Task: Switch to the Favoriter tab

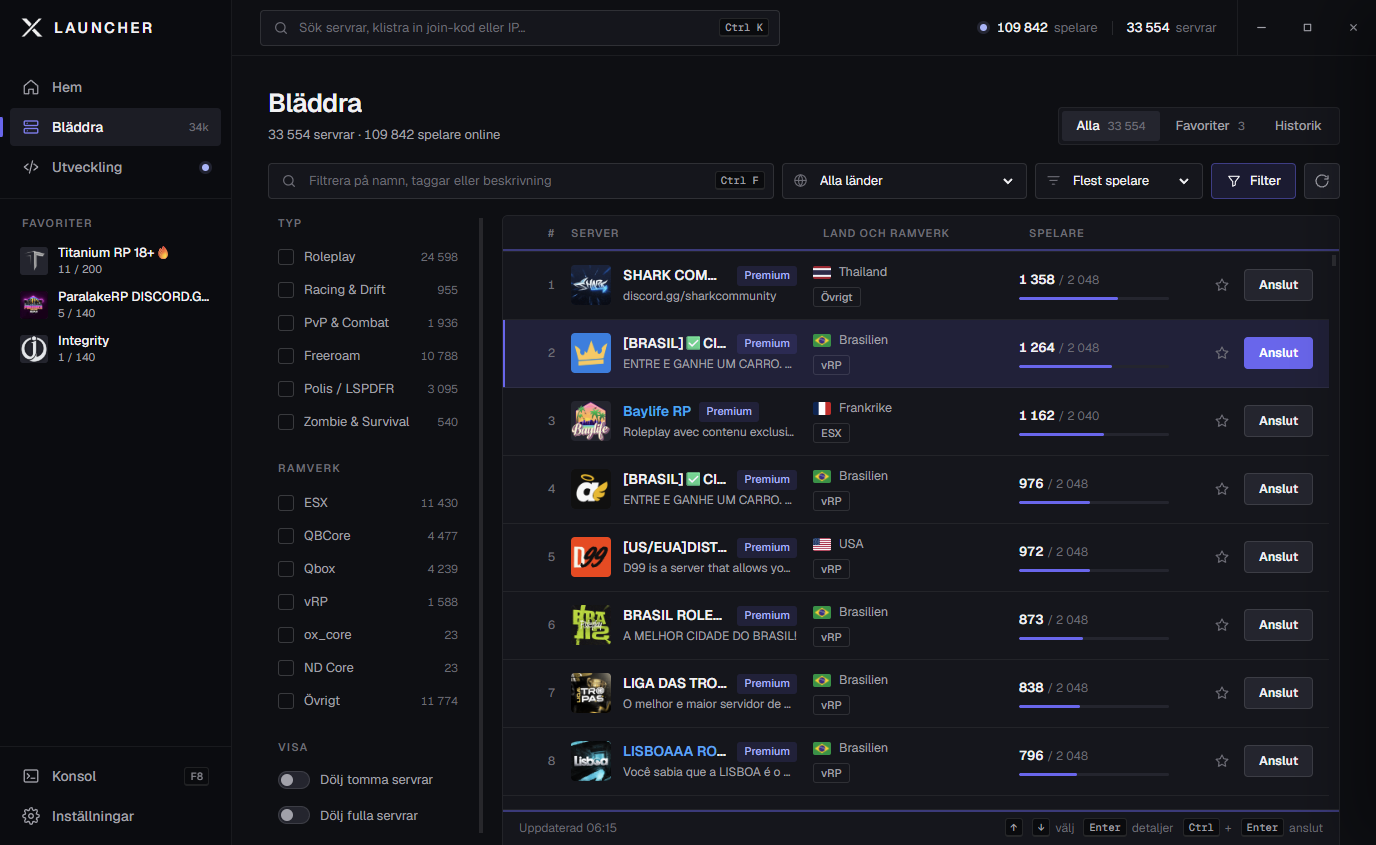Action: pyautogui.click(x=1210, y=126)
